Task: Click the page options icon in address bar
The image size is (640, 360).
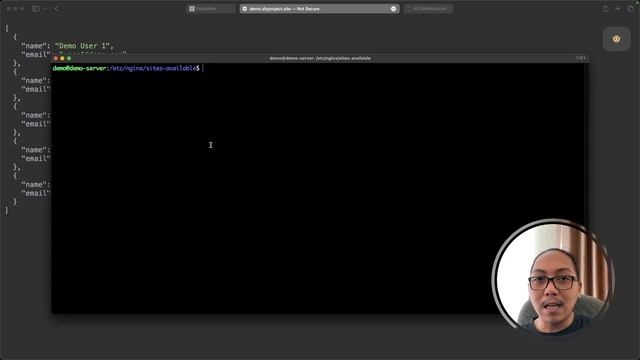Action: 393,9
